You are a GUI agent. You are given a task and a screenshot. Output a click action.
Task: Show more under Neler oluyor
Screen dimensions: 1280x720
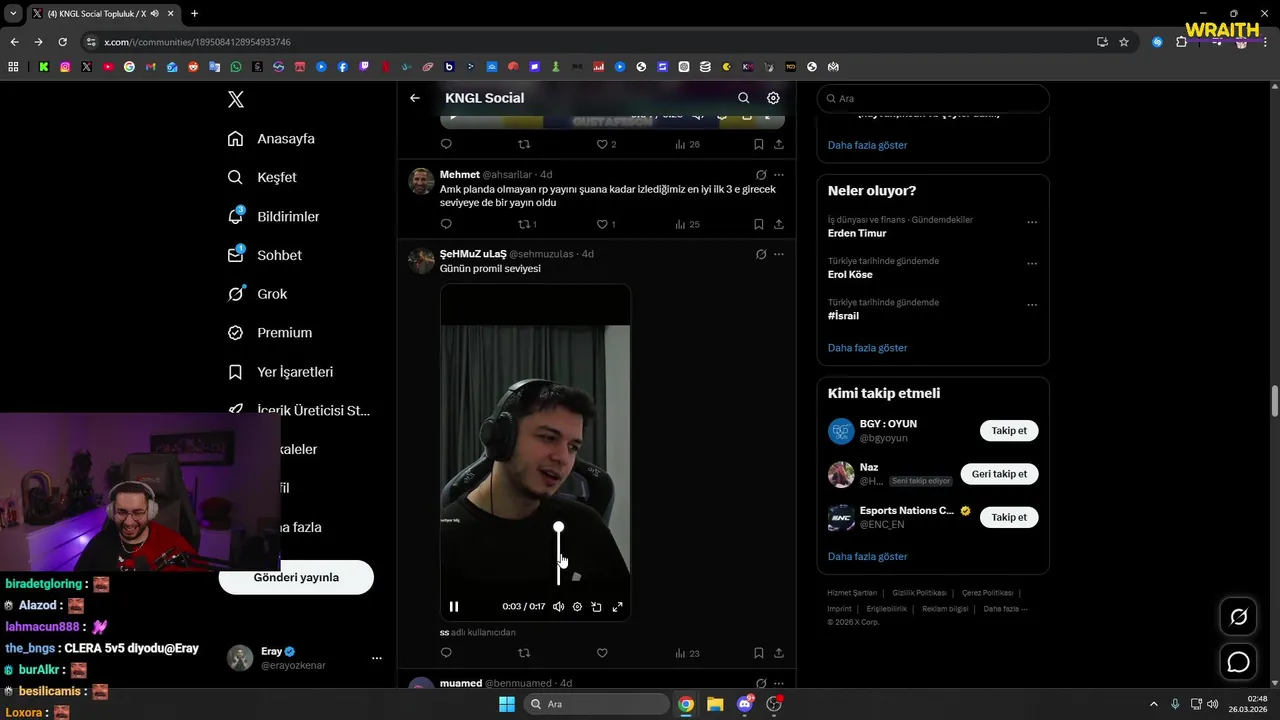(867, 348)
